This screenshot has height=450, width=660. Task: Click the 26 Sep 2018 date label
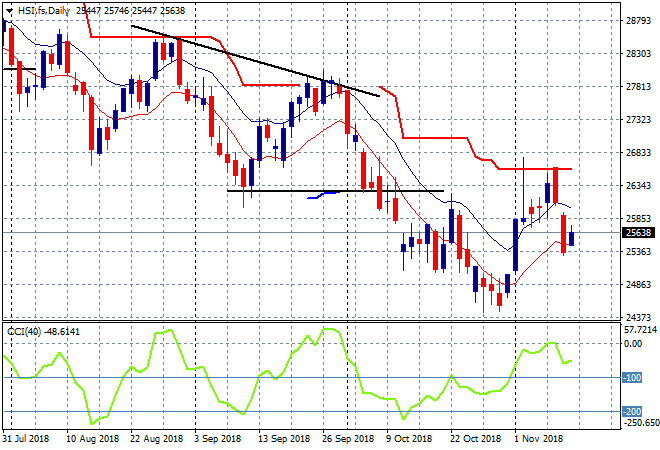[x=348, y=439]
